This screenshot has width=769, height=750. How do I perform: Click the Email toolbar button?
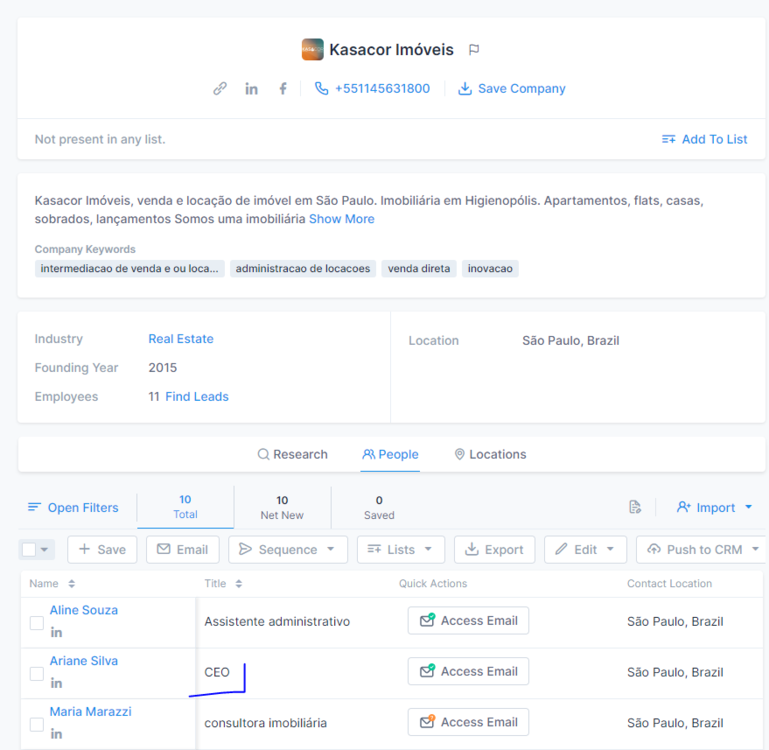[182, 549]
